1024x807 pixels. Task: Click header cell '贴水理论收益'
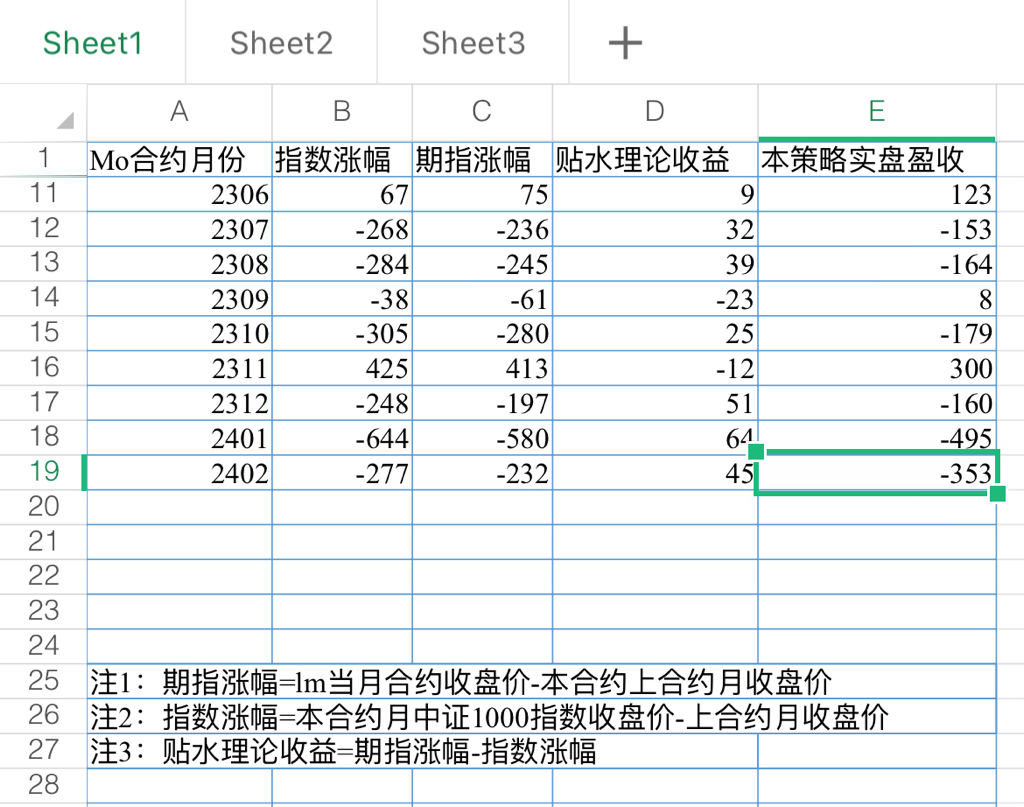click(x=655, y=159)
